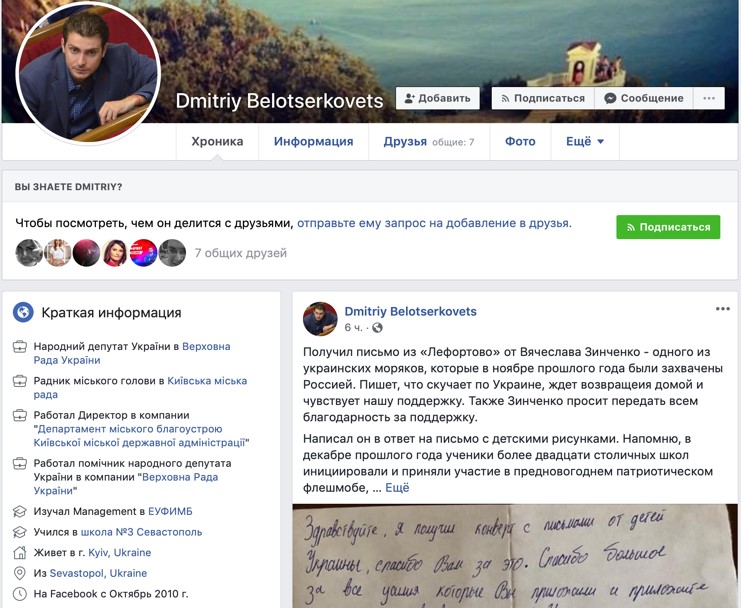Click the red-haired woman mutual friend avatar
This screenshot has height=608, width=741.
[x=115, y=253]
